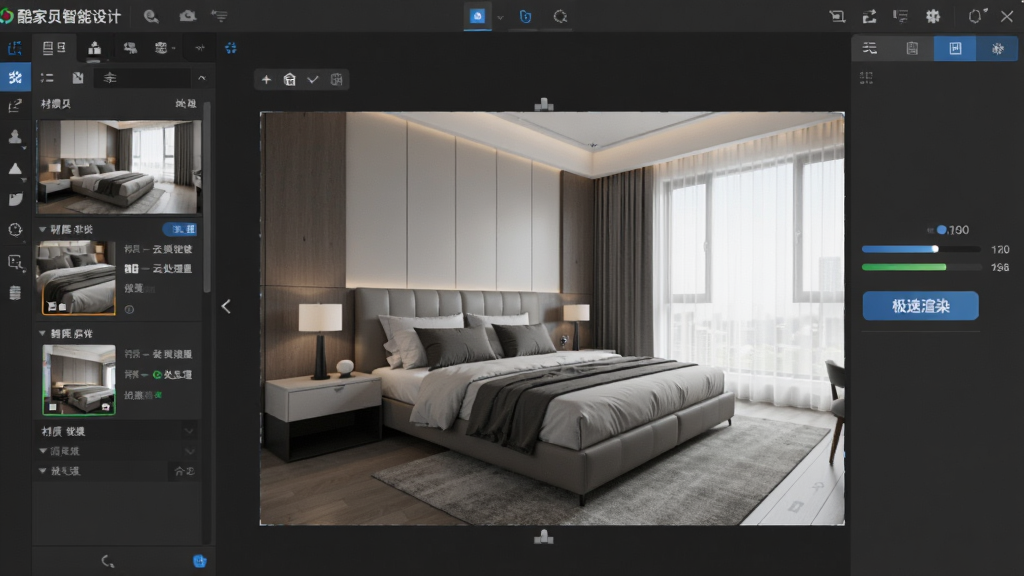Switch to the gear tab in right panel
1024x576 pixels.
click(x=997, y=48)
